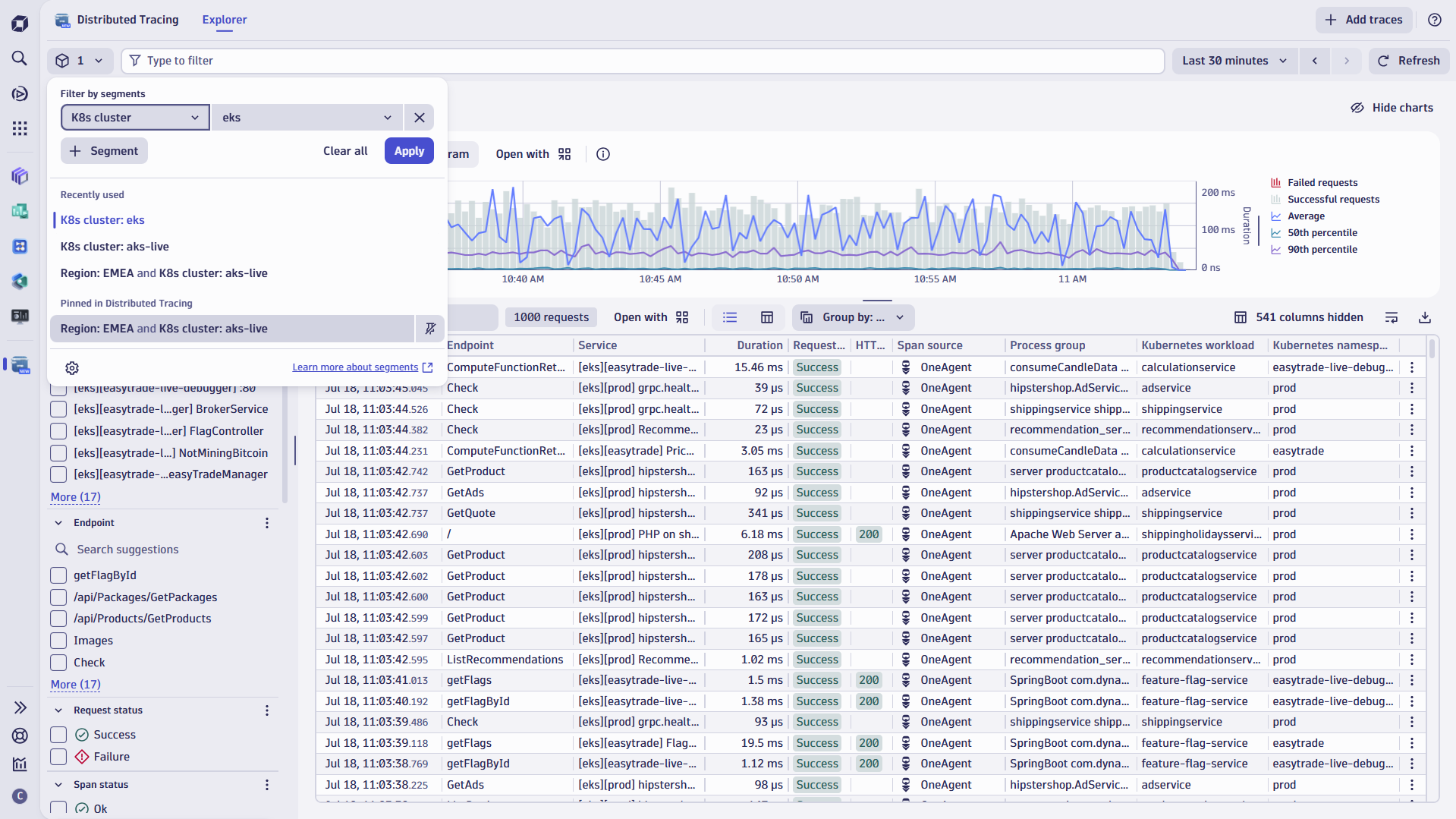Open the search panel in the sidebar
This screenshot has height=819, width=1456.
coord(19,58)
